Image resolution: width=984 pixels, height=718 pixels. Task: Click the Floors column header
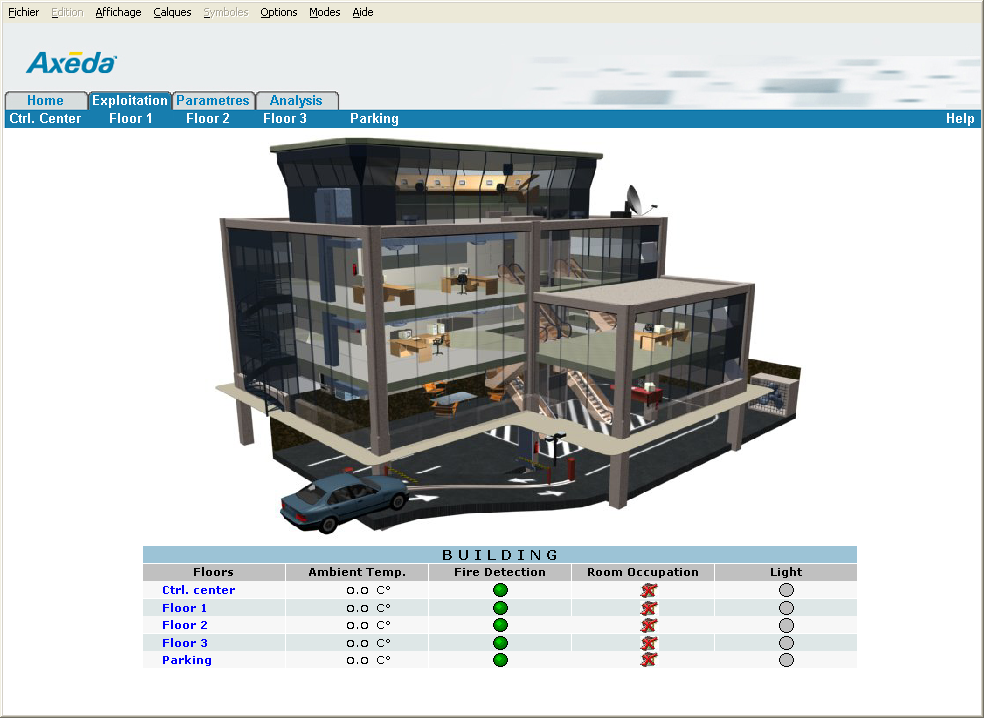213,572
